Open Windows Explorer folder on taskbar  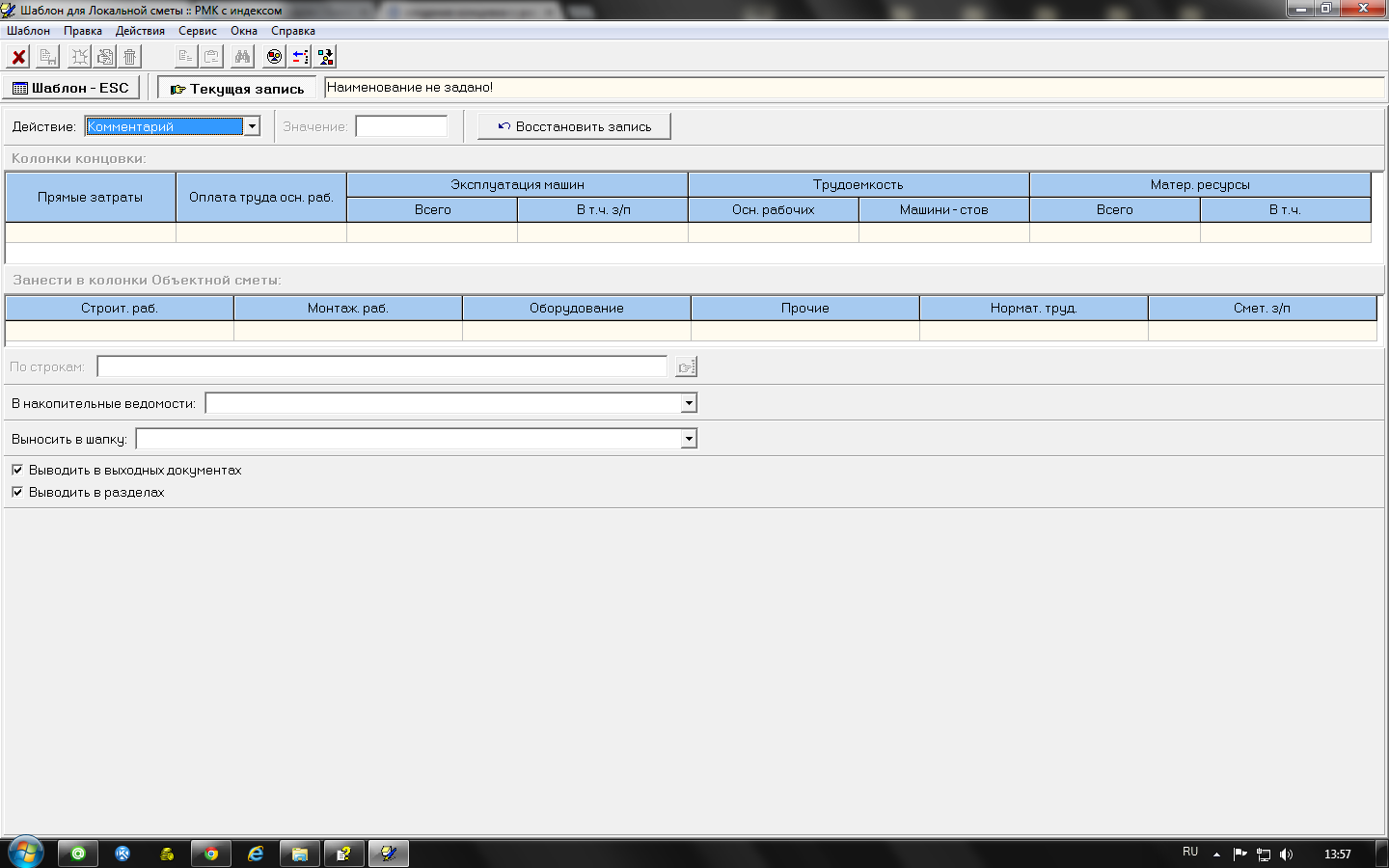[300, 854]
